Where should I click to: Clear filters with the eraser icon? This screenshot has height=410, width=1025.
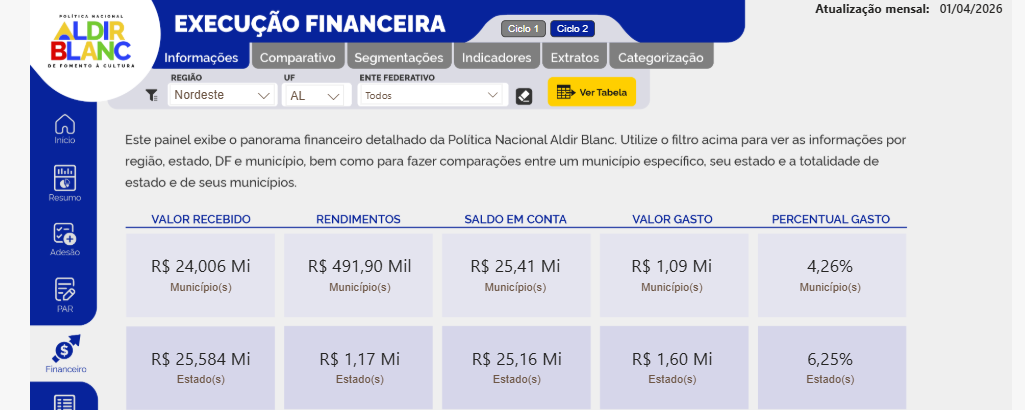524,96
